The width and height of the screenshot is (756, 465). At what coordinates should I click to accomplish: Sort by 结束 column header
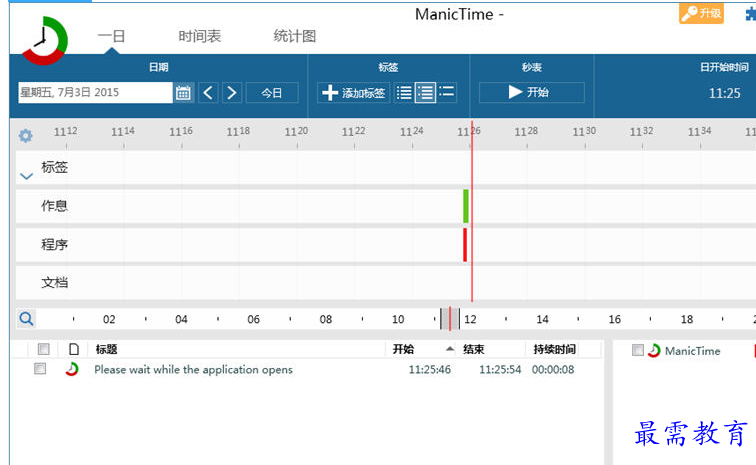pyautogui.click(x=473, y=349)
